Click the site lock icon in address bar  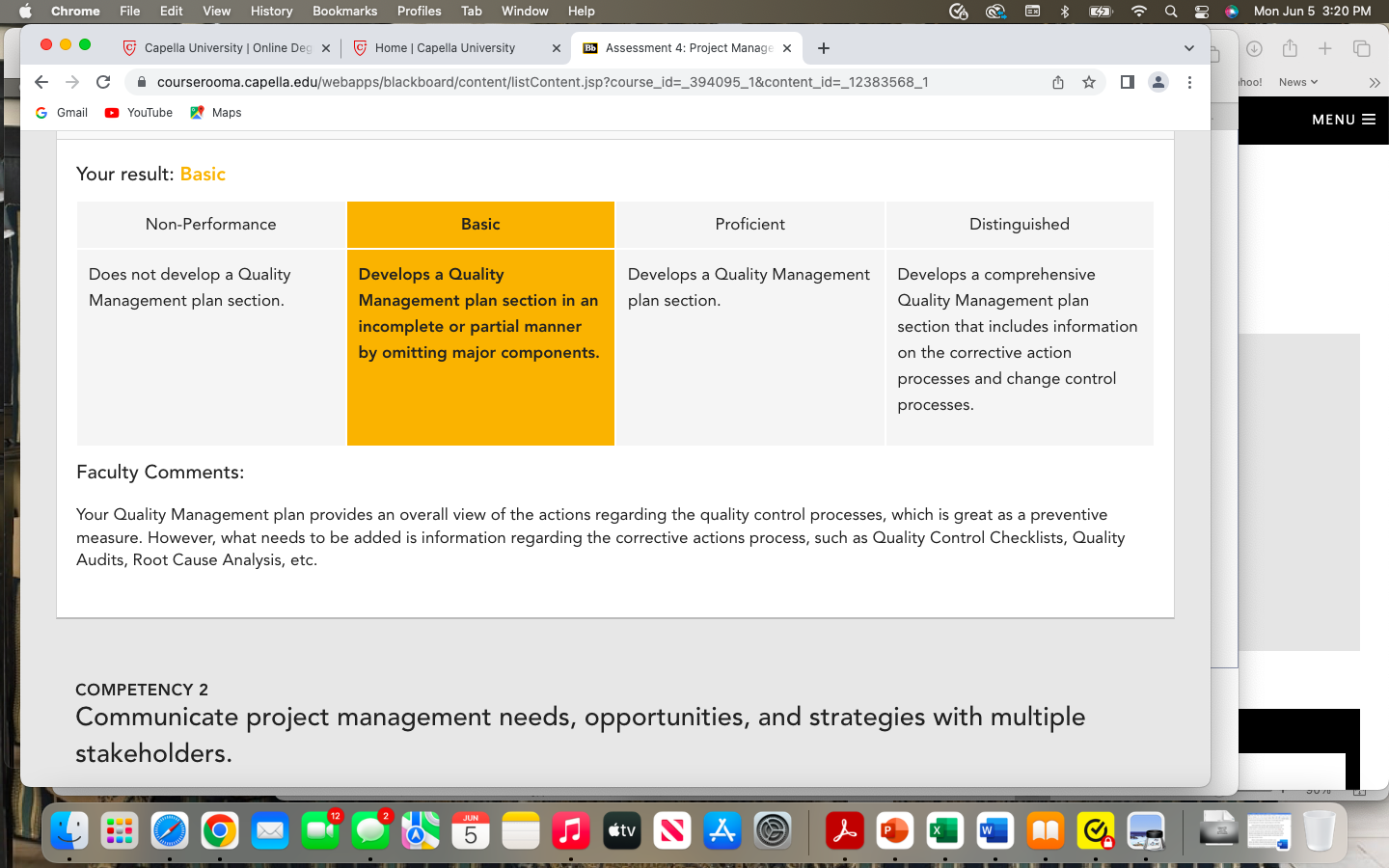click(142, 82)
